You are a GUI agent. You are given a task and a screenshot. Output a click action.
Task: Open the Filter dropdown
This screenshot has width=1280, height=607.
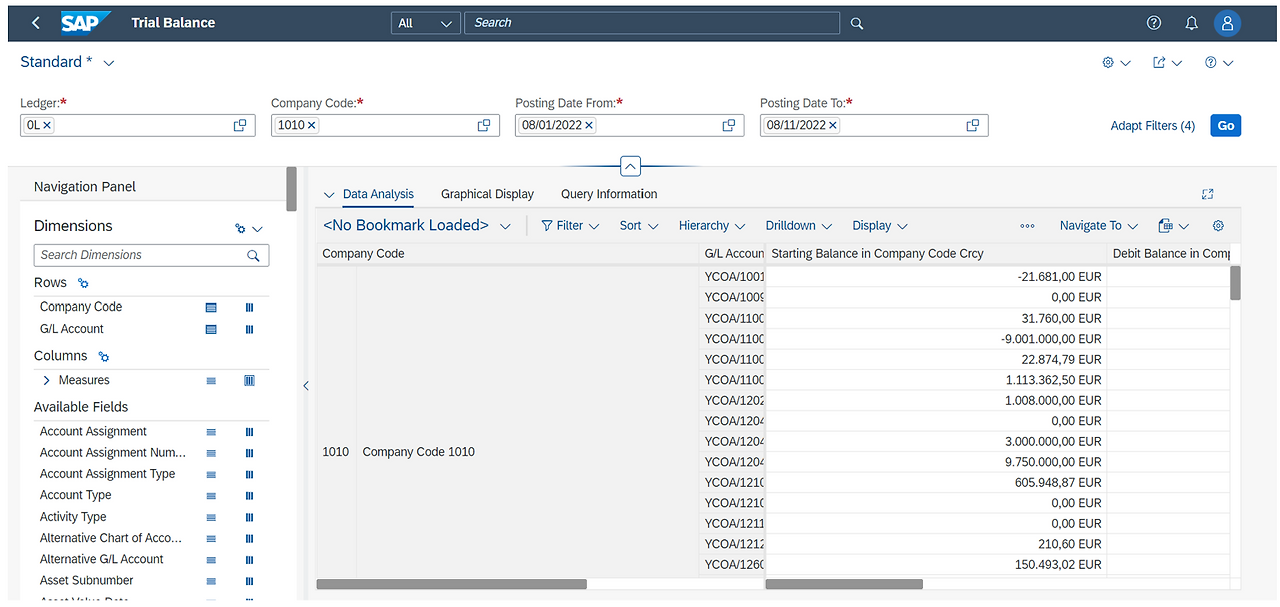point(570,226)
